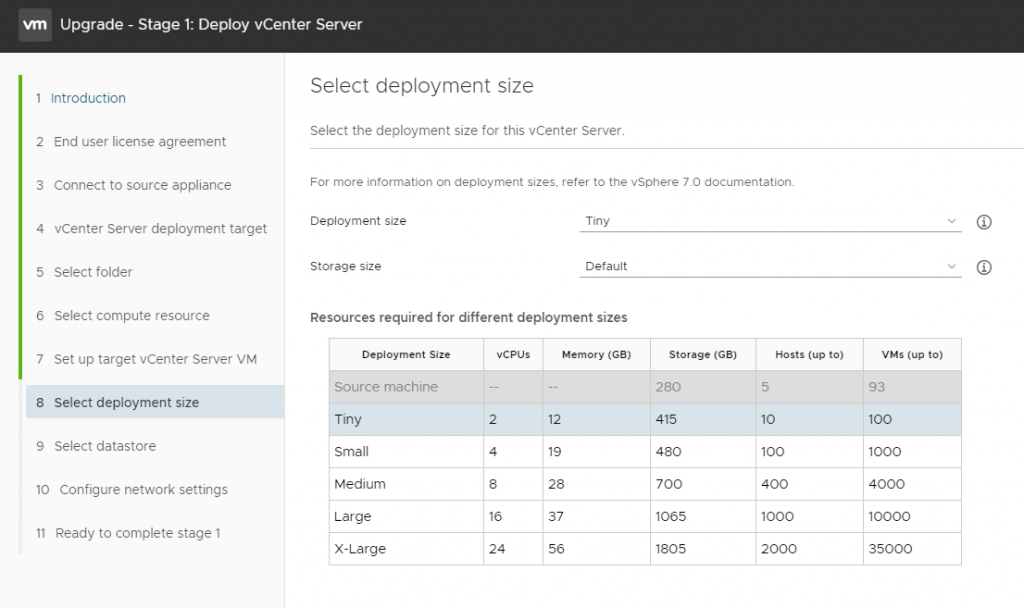Go to step 6 Select compute resource
The image size is (1024, 608).
point(123,315)
